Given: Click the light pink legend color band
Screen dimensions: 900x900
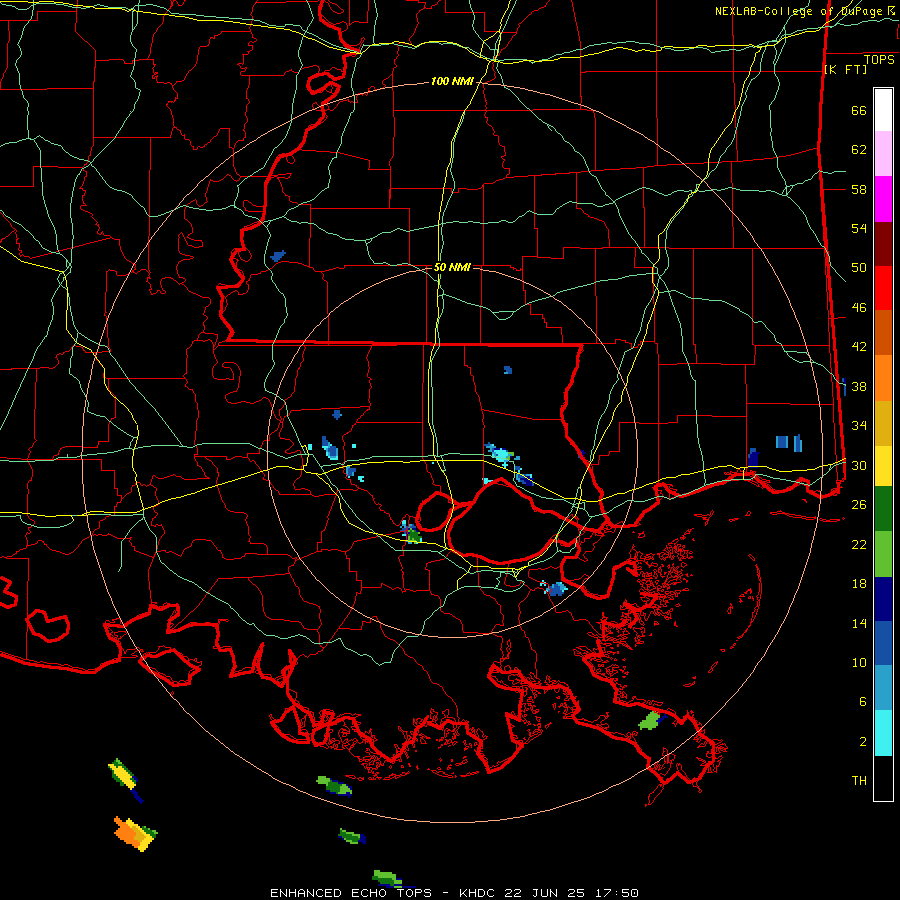Looking at the screenshot, I should (883, 154).
